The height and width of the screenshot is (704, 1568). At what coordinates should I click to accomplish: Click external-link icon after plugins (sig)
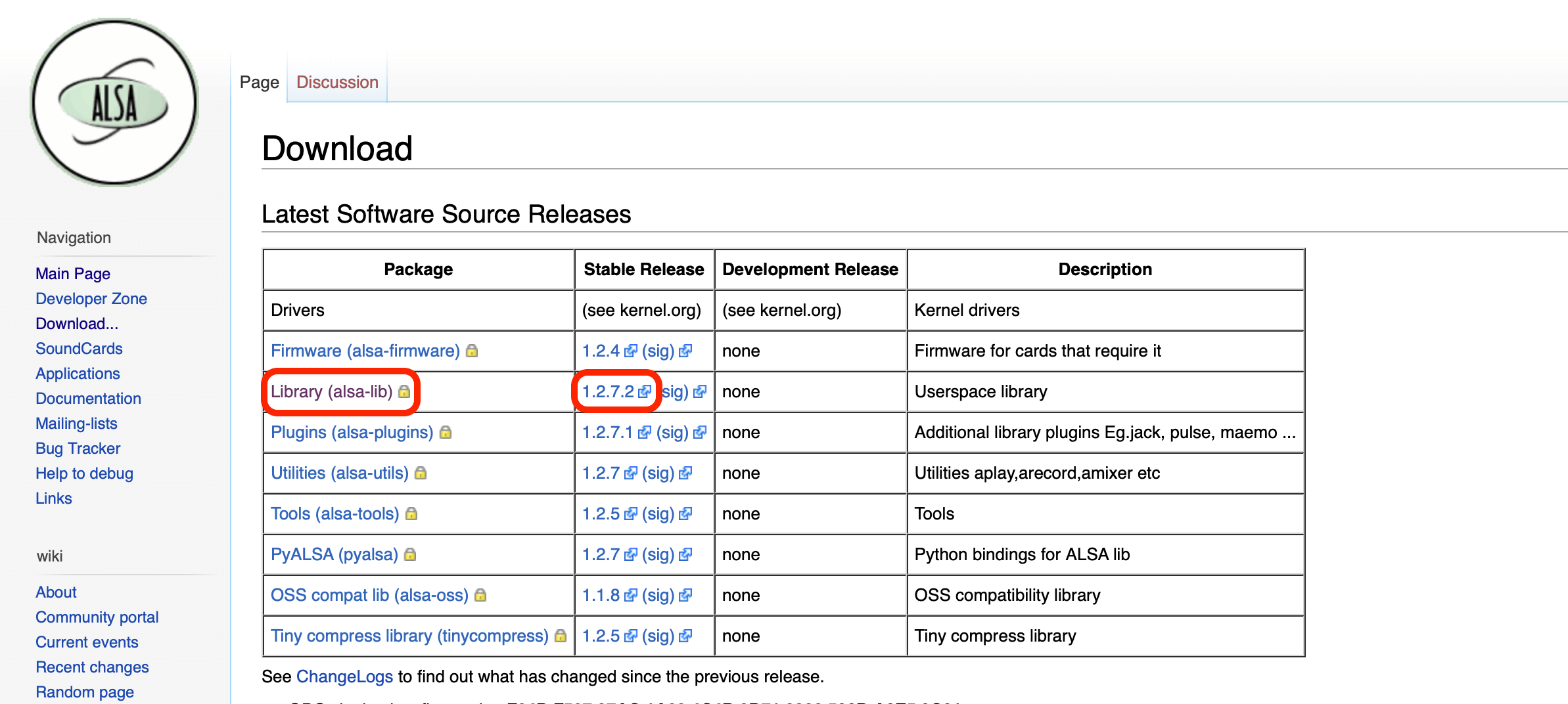tap(700, 433)
